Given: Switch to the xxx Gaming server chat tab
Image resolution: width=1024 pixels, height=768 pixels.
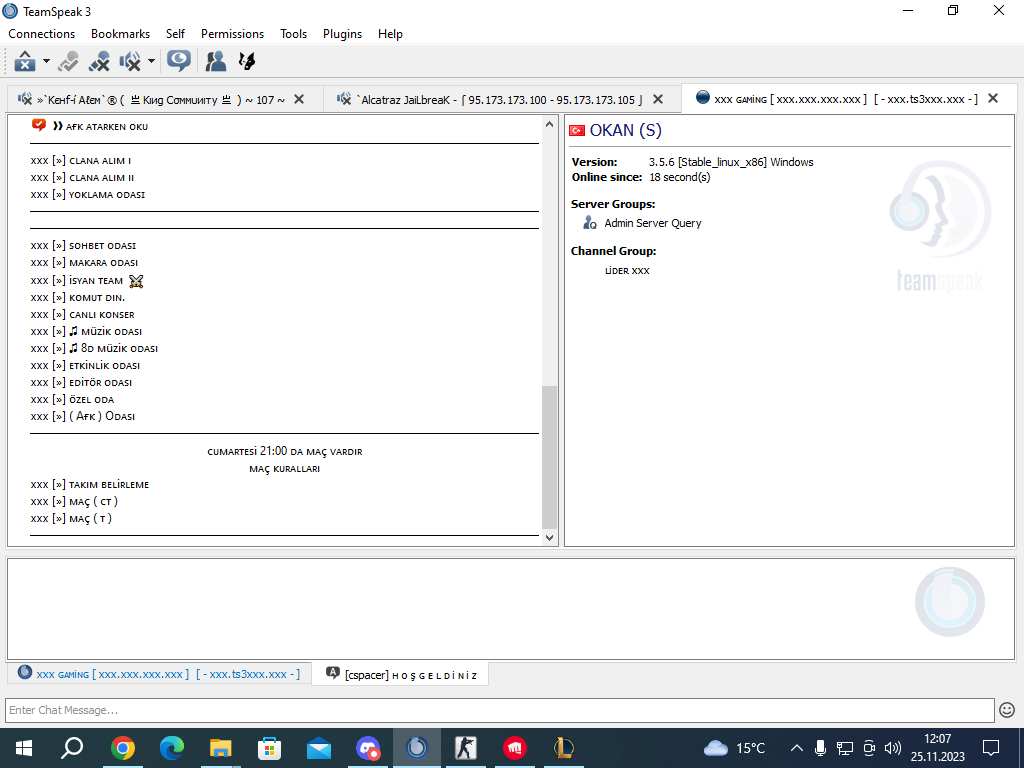Looking at the screenshot, I should pyautogui.click(x=159, y=674).
